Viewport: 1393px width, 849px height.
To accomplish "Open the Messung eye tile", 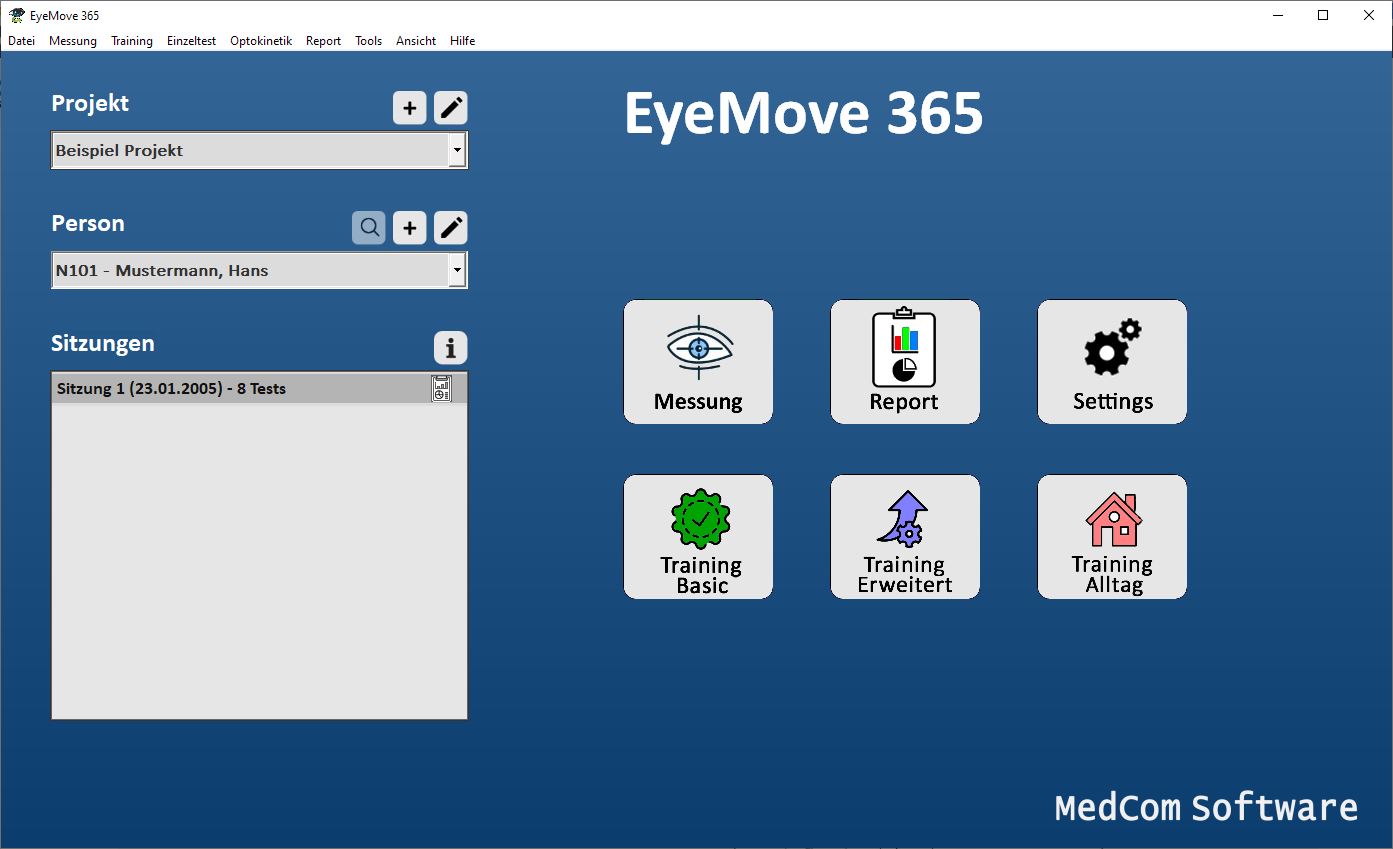I will 698,362.
